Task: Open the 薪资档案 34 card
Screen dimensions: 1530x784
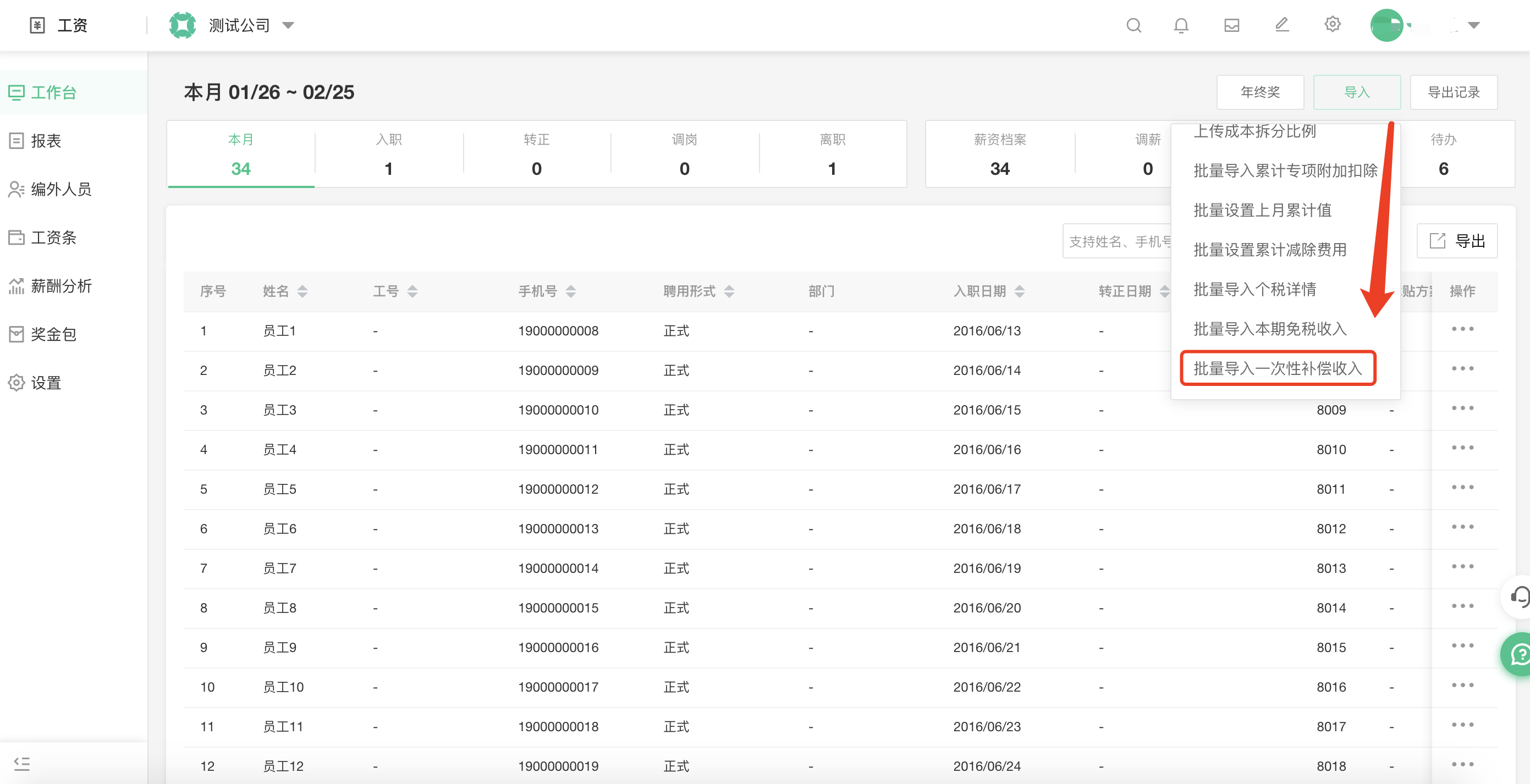Action: point(1000,154)
